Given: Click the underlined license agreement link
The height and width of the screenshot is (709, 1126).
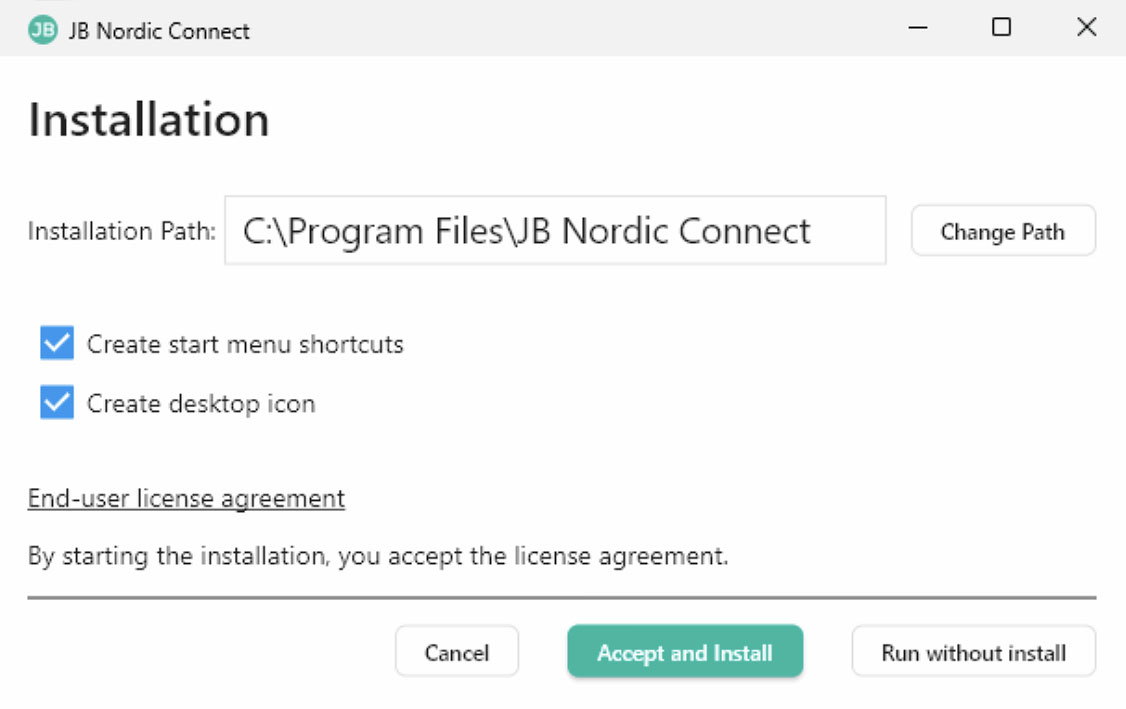Looking at the screenshot, I should click(x=185, y=498).
